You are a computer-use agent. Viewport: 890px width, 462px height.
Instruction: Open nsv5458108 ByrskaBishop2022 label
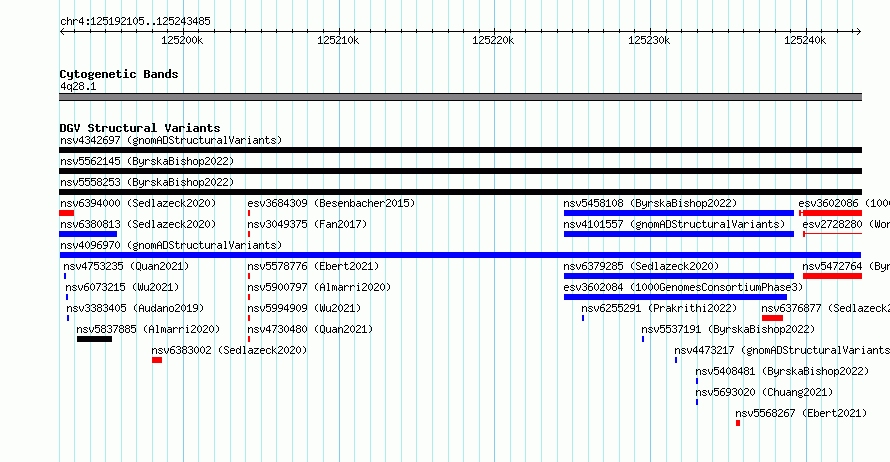pyautogui.click(x=650, y=203)
